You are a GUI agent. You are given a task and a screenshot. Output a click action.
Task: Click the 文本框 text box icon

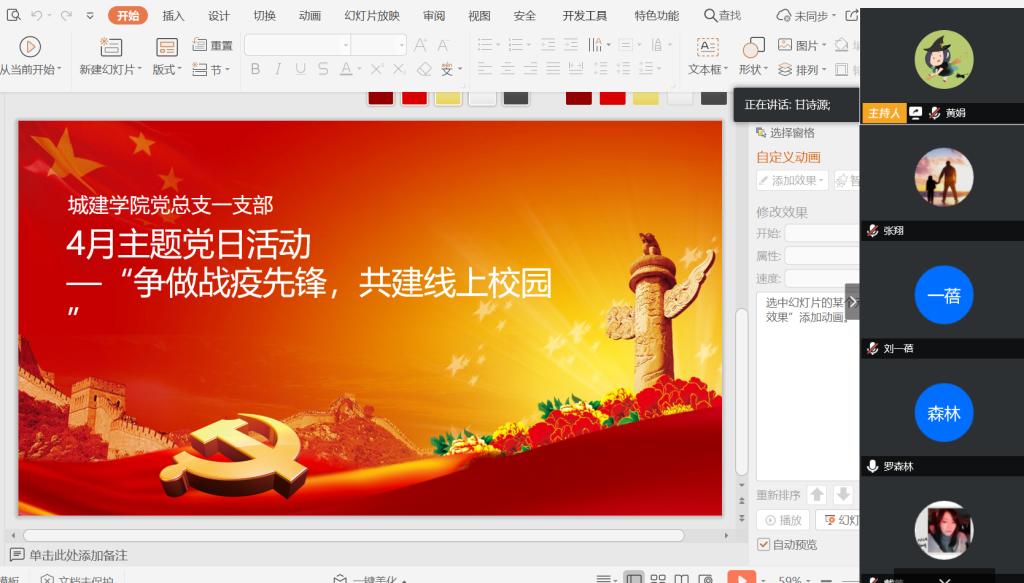708,47
